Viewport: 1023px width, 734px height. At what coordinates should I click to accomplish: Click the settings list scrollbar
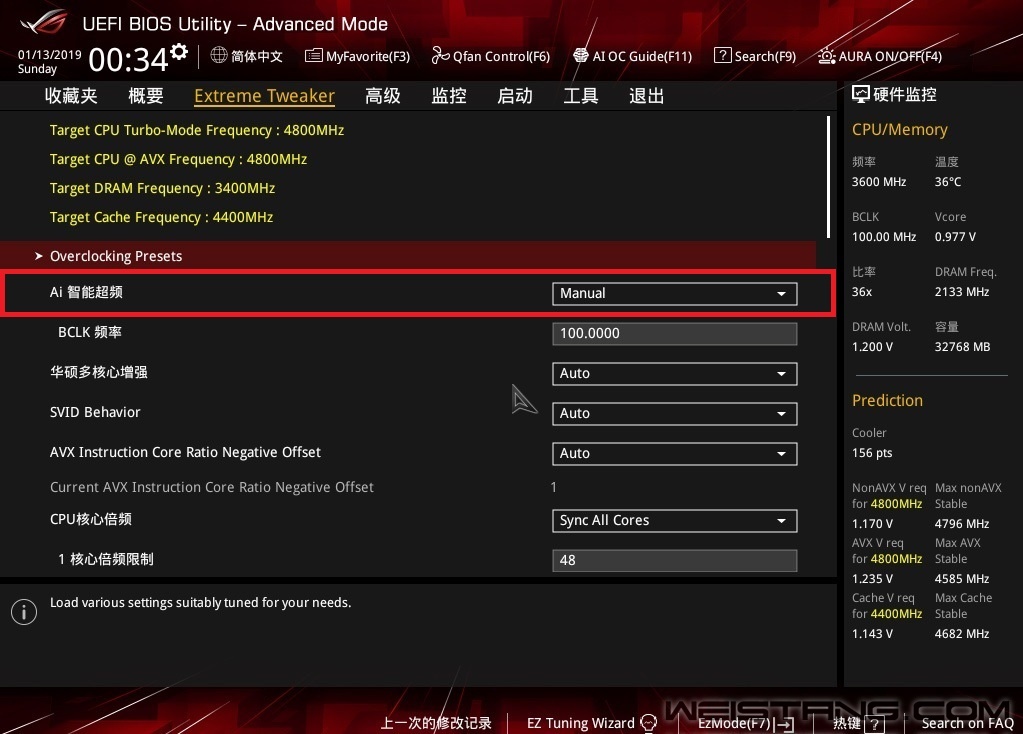coord(828,177)
